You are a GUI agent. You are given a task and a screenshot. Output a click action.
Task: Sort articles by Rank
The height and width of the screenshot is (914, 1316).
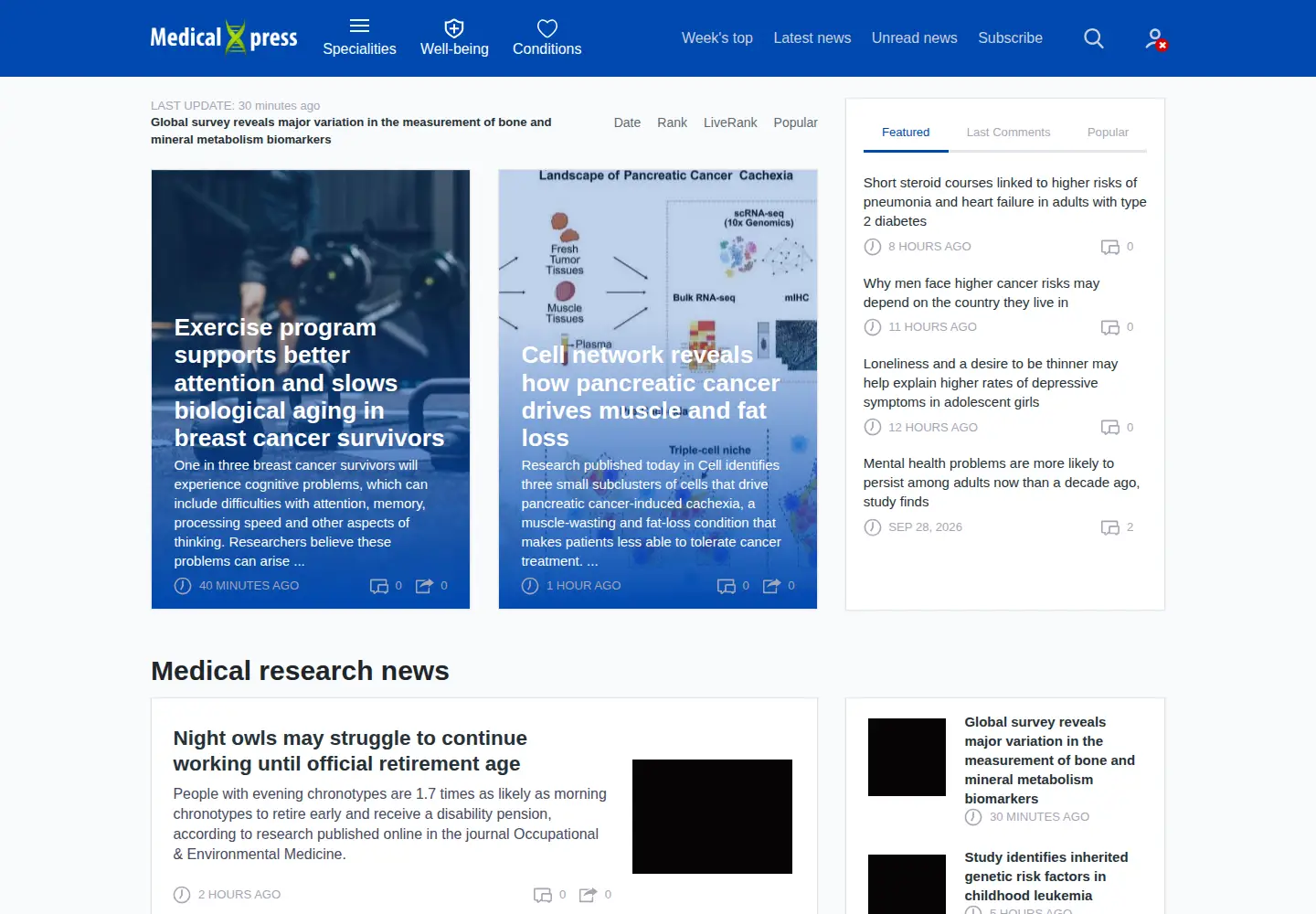(x=672, y=122)
